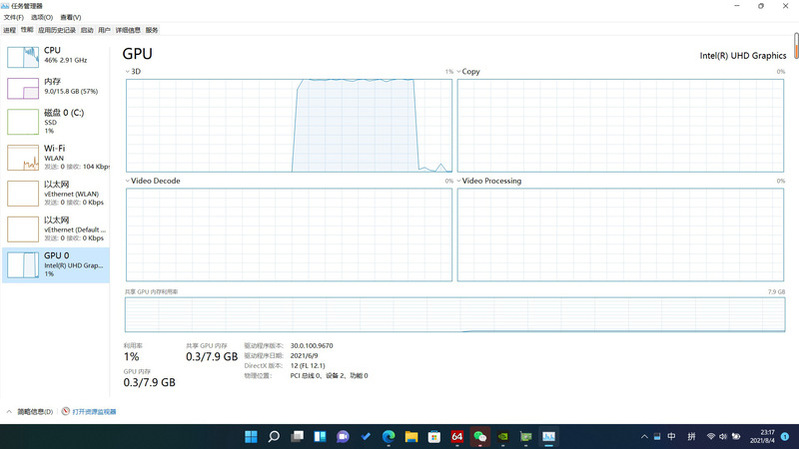Click the DirectX value 12 (FL 12.1)
The width and height of the screenshot is (799, 449).
308,365
